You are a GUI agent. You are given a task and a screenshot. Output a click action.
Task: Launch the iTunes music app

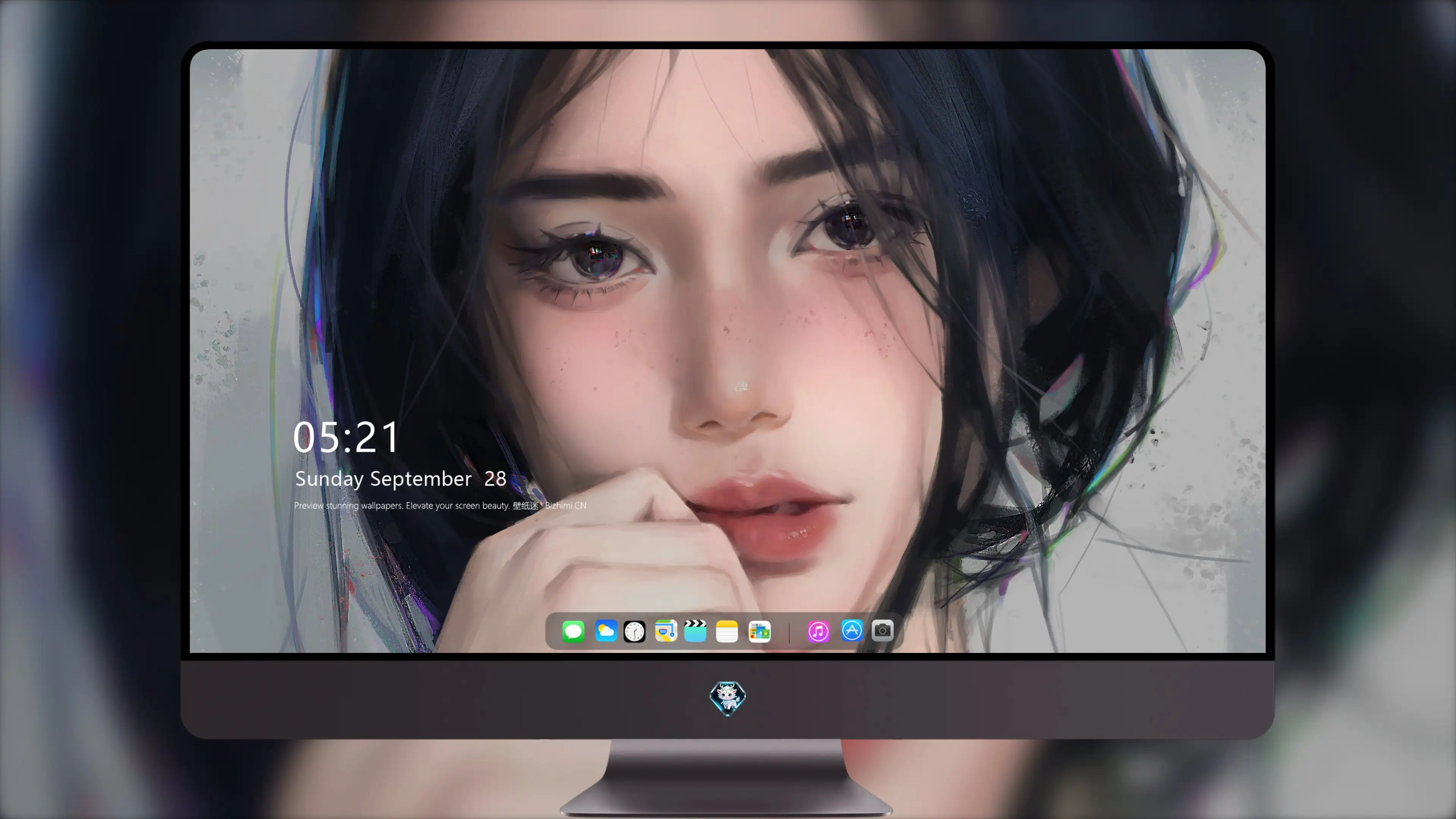pos(818,631)
